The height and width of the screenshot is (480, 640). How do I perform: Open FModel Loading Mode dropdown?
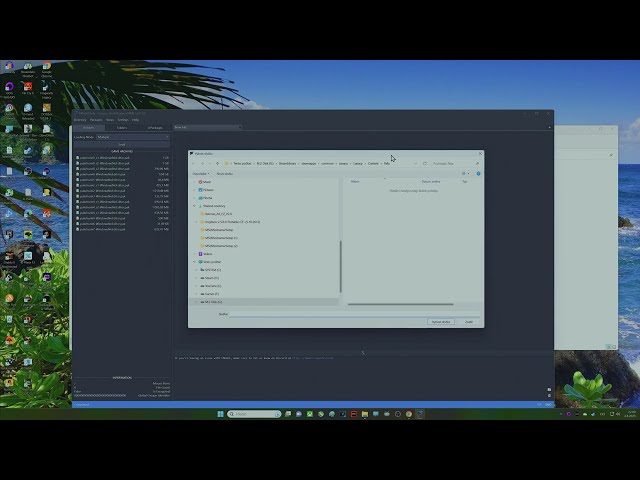click(132, 137)
